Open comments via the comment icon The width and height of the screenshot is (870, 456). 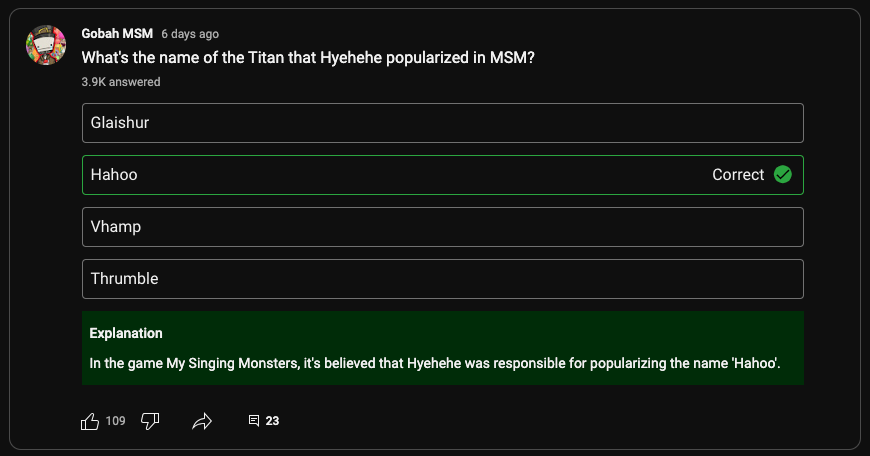[x=254, y=421]
